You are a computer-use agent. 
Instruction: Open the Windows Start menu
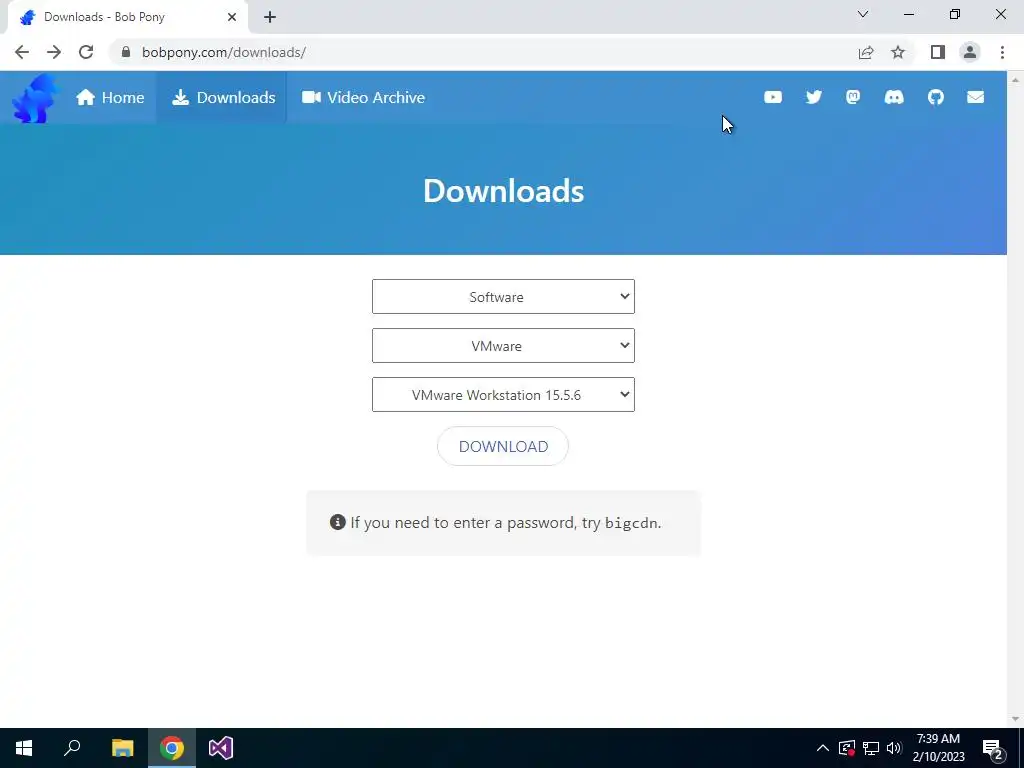[24, 748]
